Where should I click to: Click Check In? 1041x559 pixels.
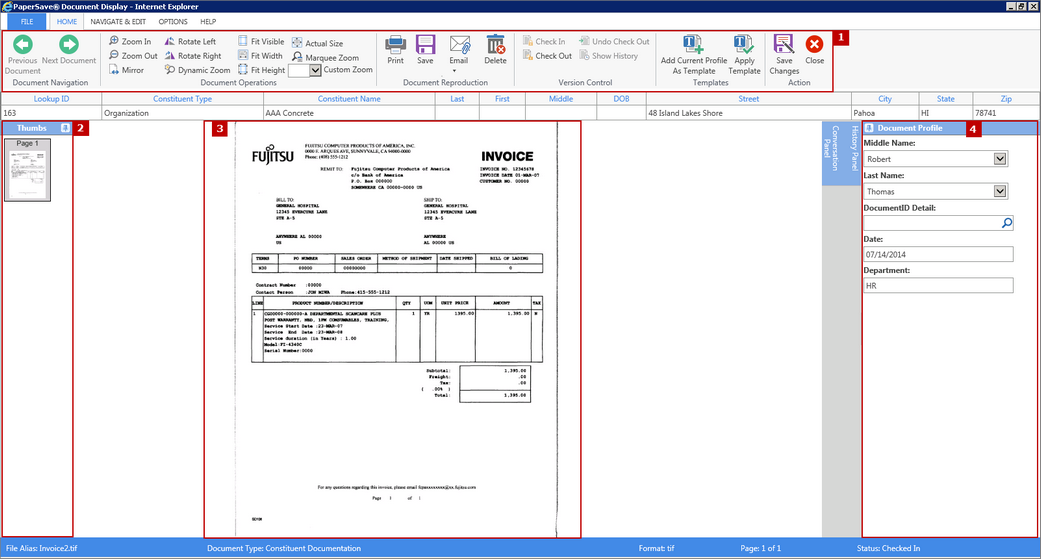coord(544,41)
